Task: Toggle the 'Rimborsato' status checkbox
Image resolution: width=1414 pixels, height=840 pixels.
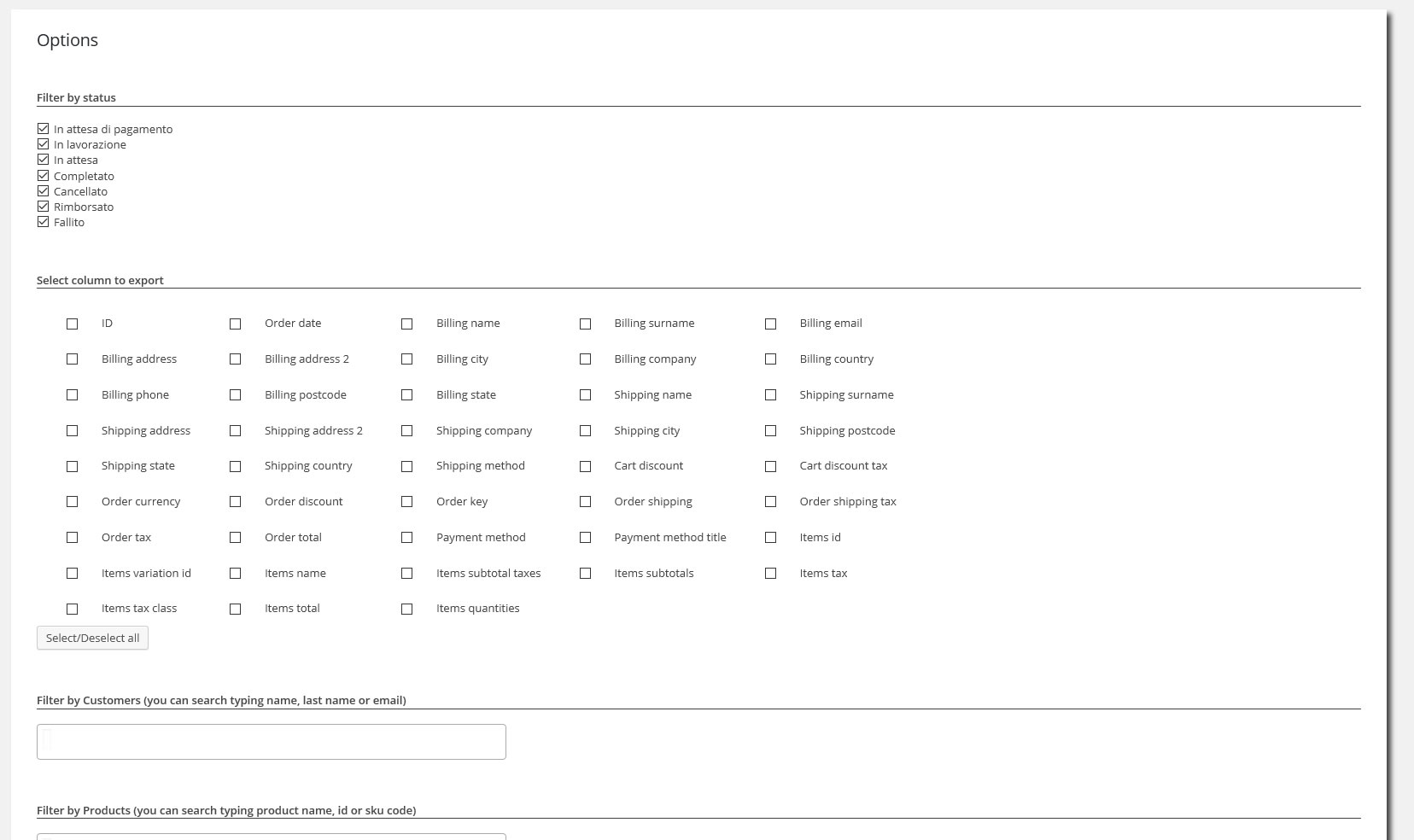Action: click(x=44, y=207)
